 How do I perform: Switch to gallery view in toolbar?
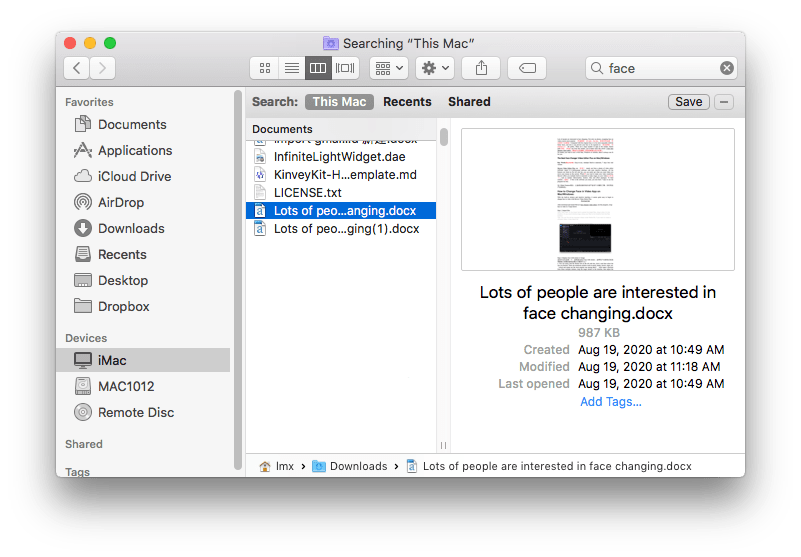(345, 68)
